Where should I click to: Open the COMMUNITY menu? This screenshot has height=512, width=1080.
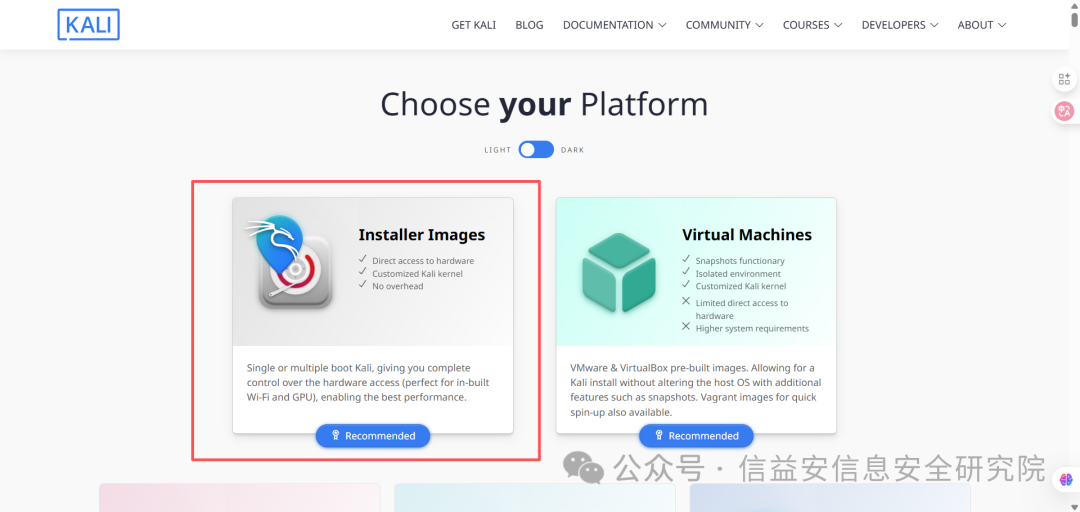point(725,25)
